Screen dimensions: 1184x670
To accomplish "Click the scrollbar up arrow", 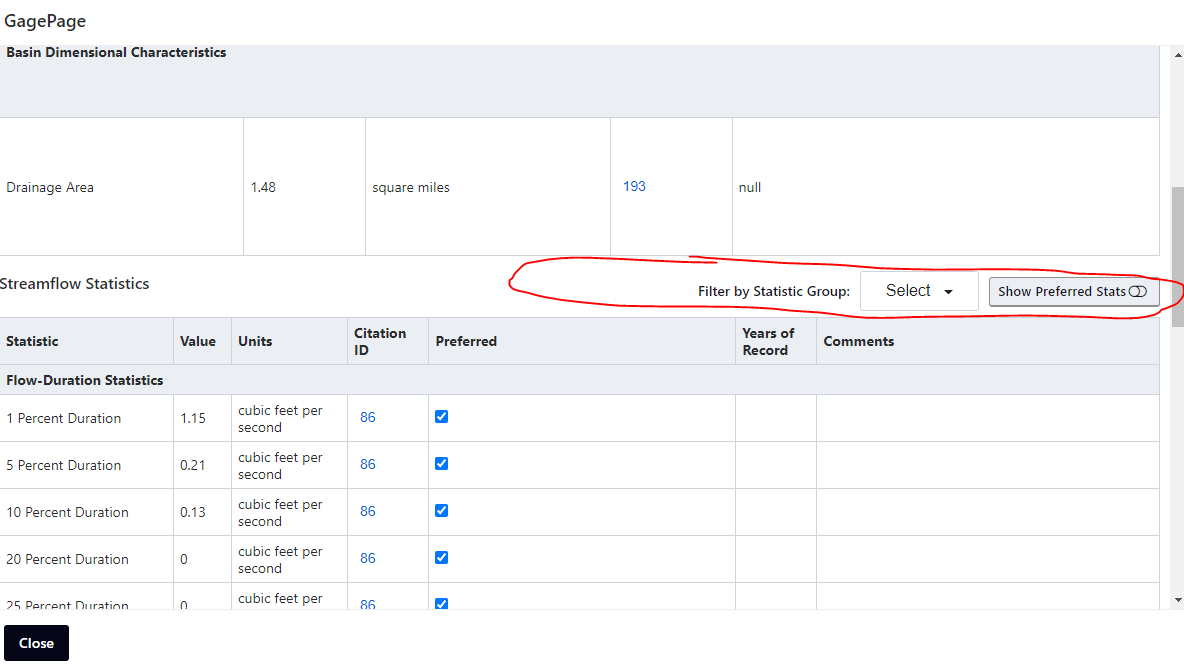I will 1178,55.
